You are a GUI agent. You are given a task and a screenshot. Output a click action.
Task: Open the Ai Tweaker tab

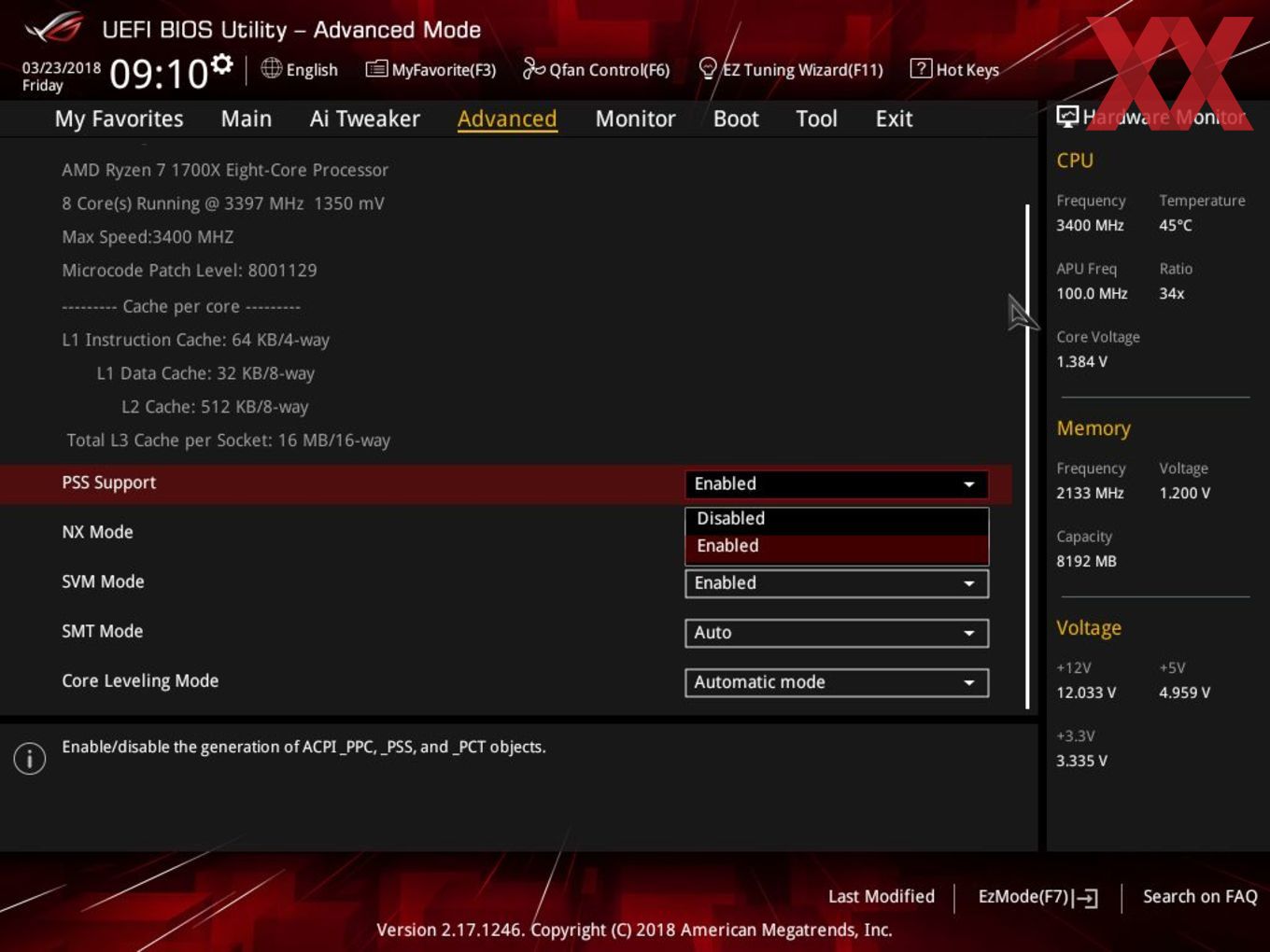pos(364,119)
